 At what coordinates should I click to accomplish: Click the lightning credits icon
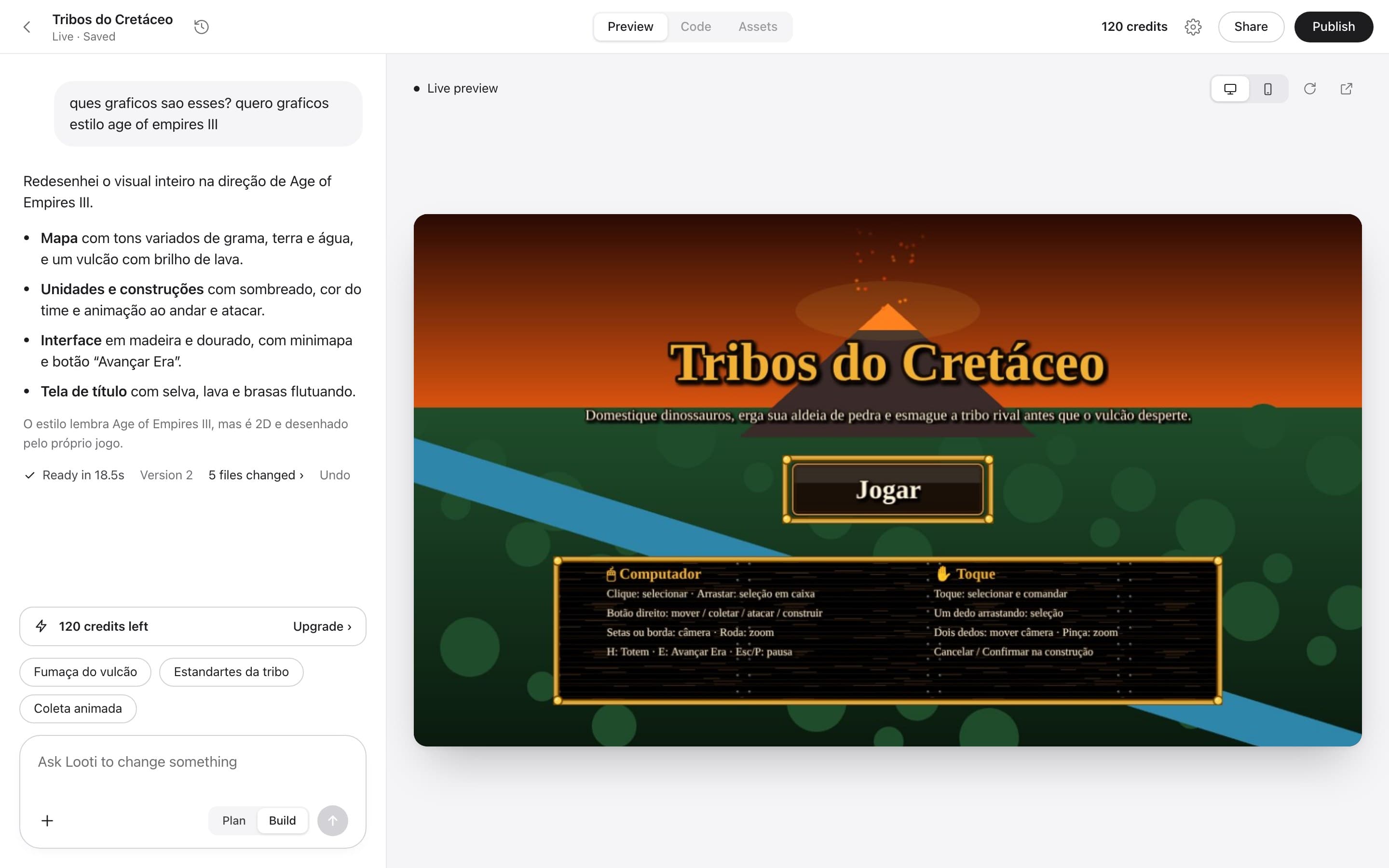click(x=41, y=626)
